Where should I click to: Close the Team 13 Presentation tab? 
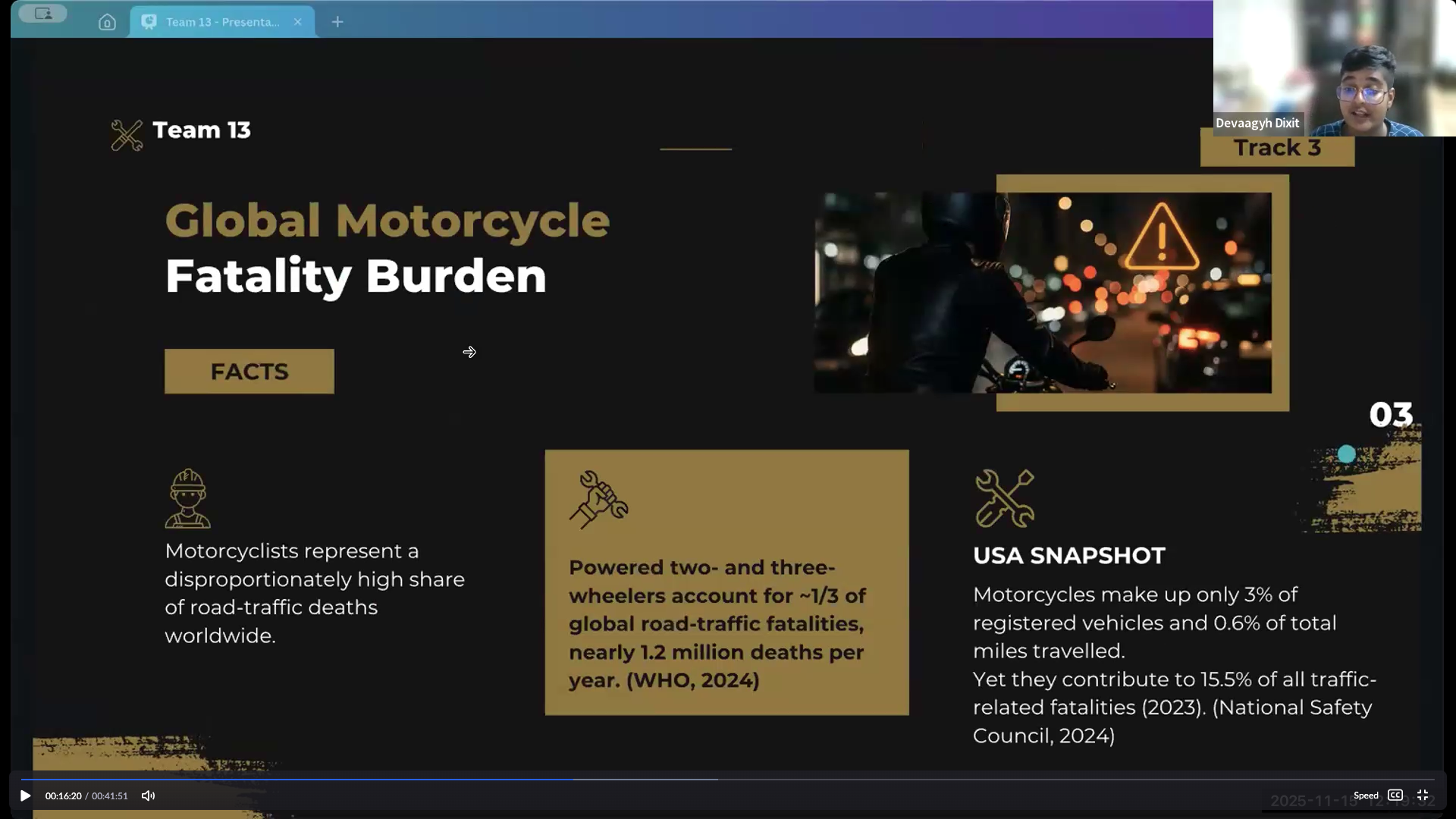click(298, 22)
